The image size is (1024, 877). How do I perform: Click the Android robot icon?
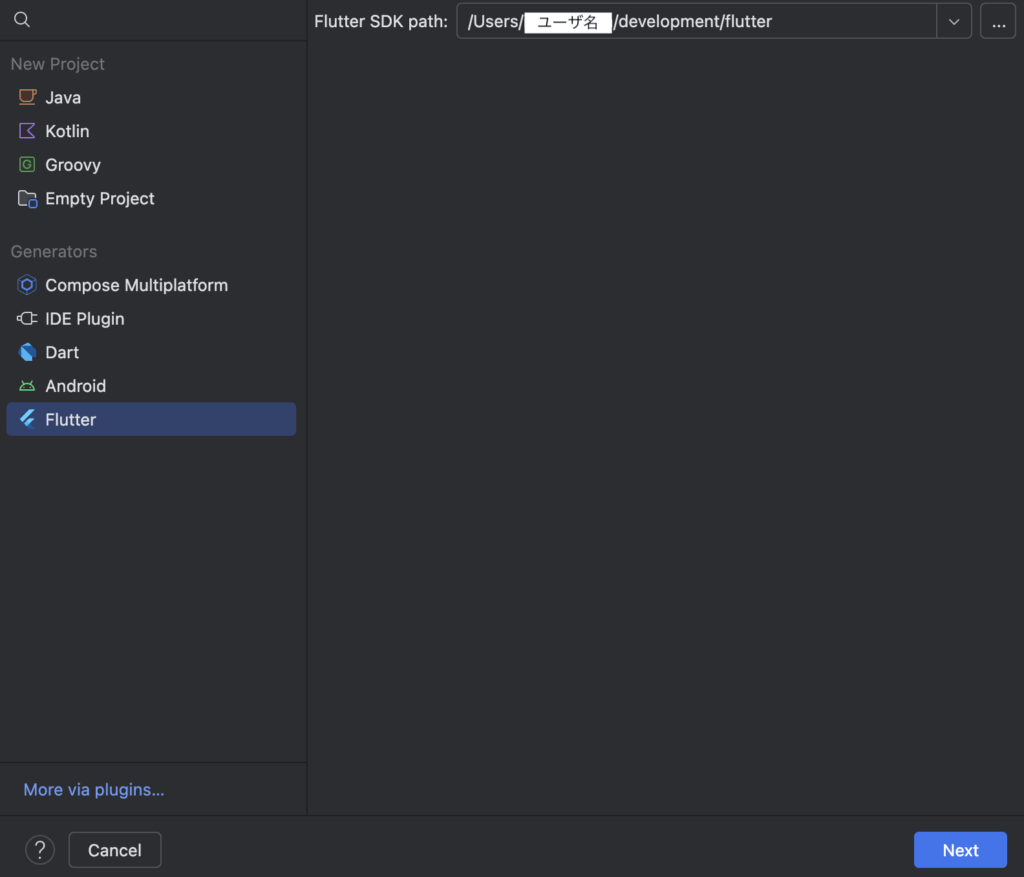pos(27,386)
